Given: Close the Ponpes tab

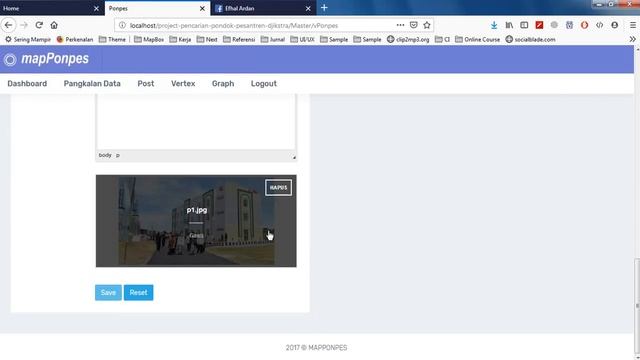Looking at the screenshot, I should [202, 8].
